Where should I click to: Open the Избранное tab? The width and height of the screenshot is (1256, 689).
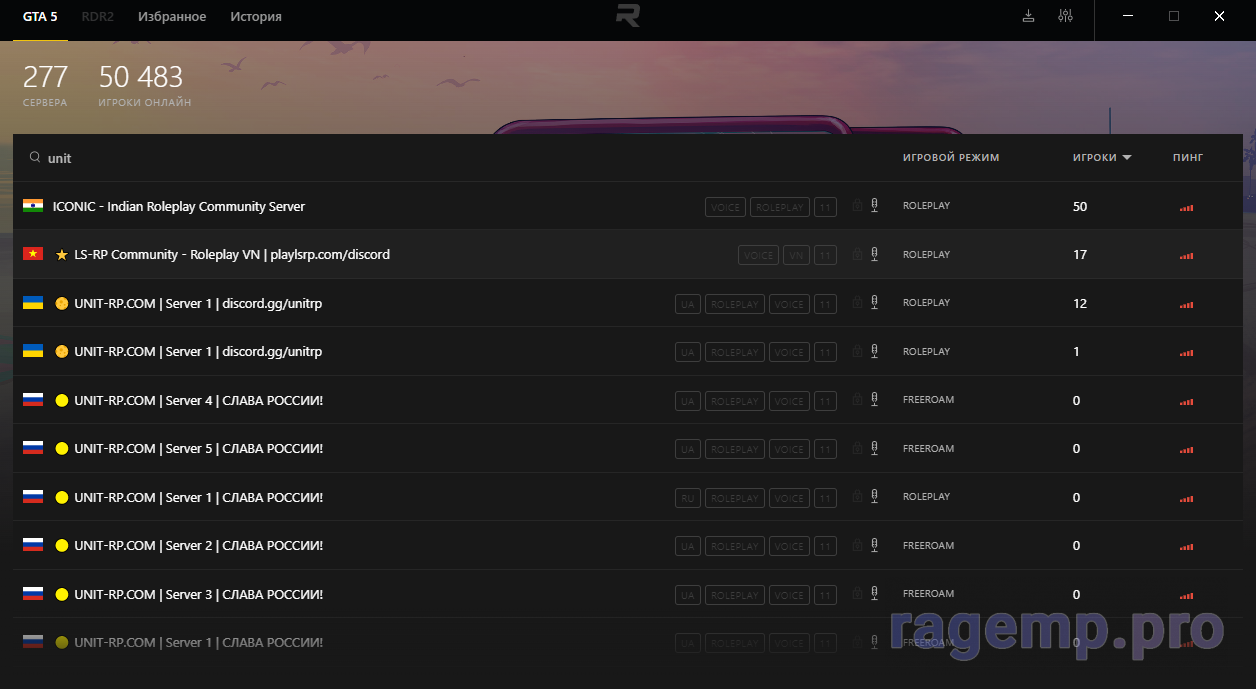tap(172, 17)
